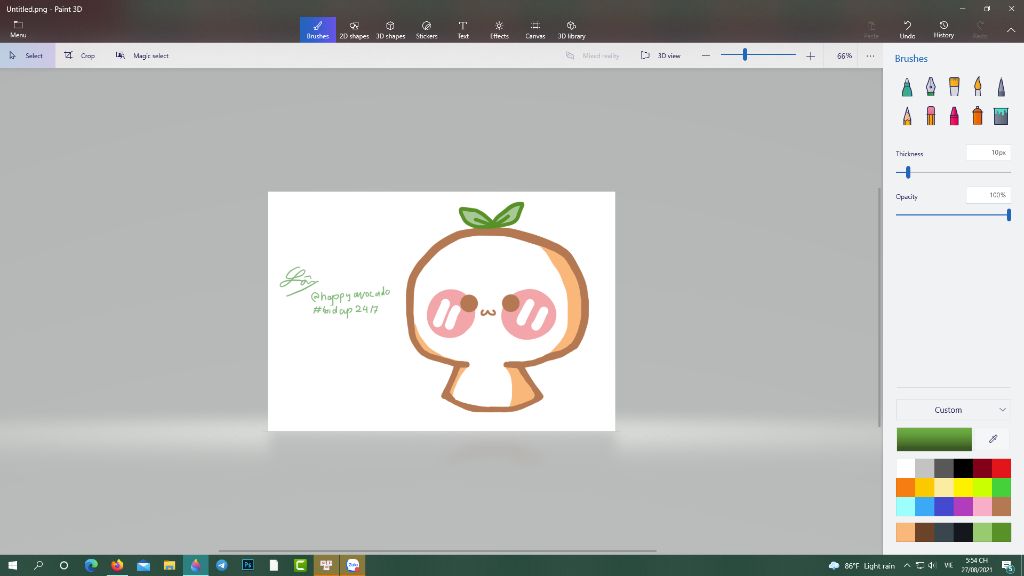Pick the bright yellow color swatch
The height and width of the screenshot is (576, 1024).
tap(963, 487)
